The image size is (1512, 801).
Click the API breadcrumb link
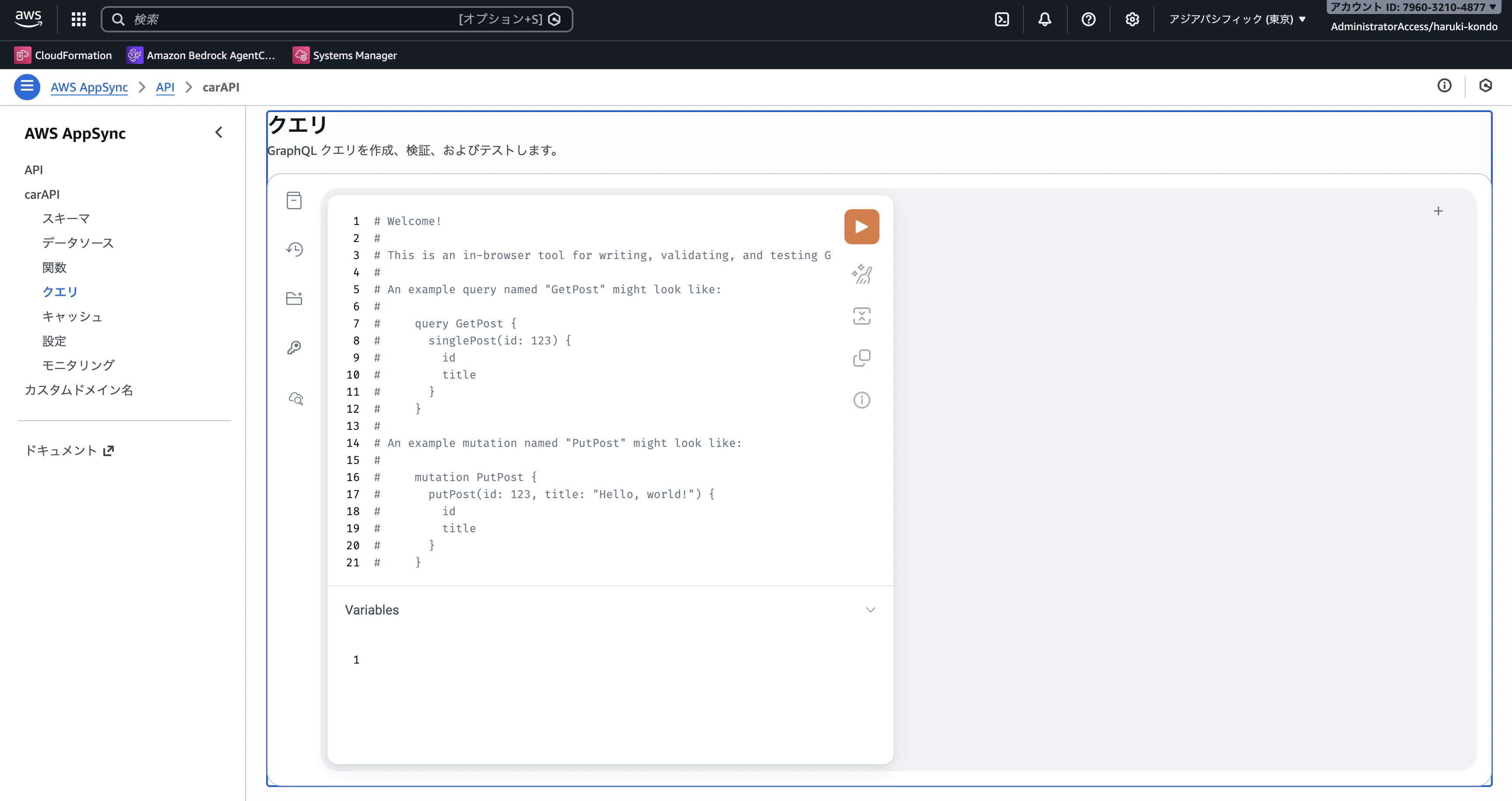165,87
